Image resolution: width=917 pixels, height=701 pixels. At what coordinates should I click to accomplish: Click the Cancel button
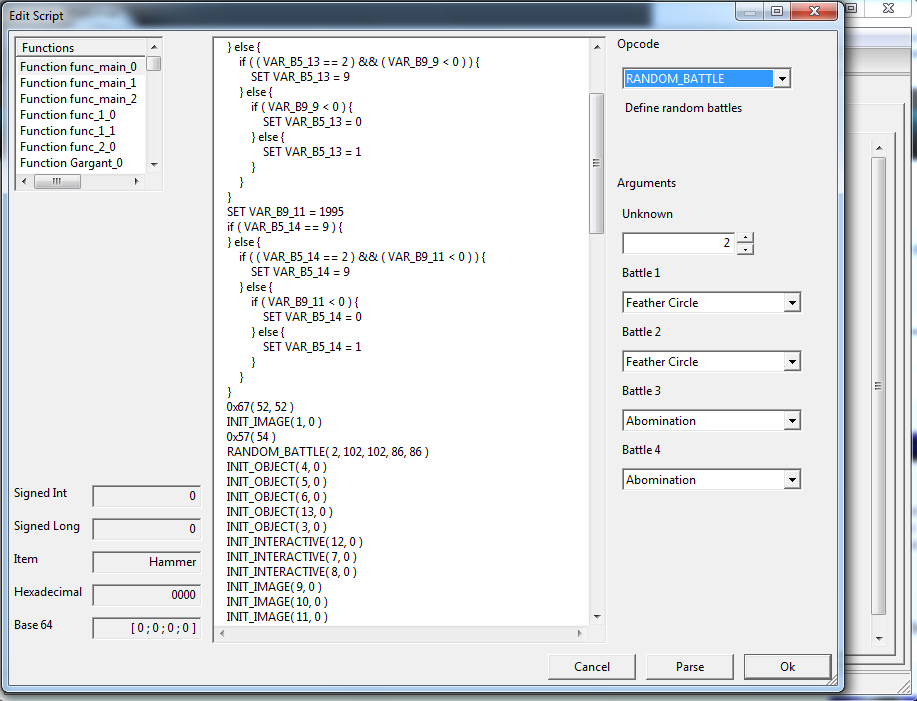(x=592, y=667)
